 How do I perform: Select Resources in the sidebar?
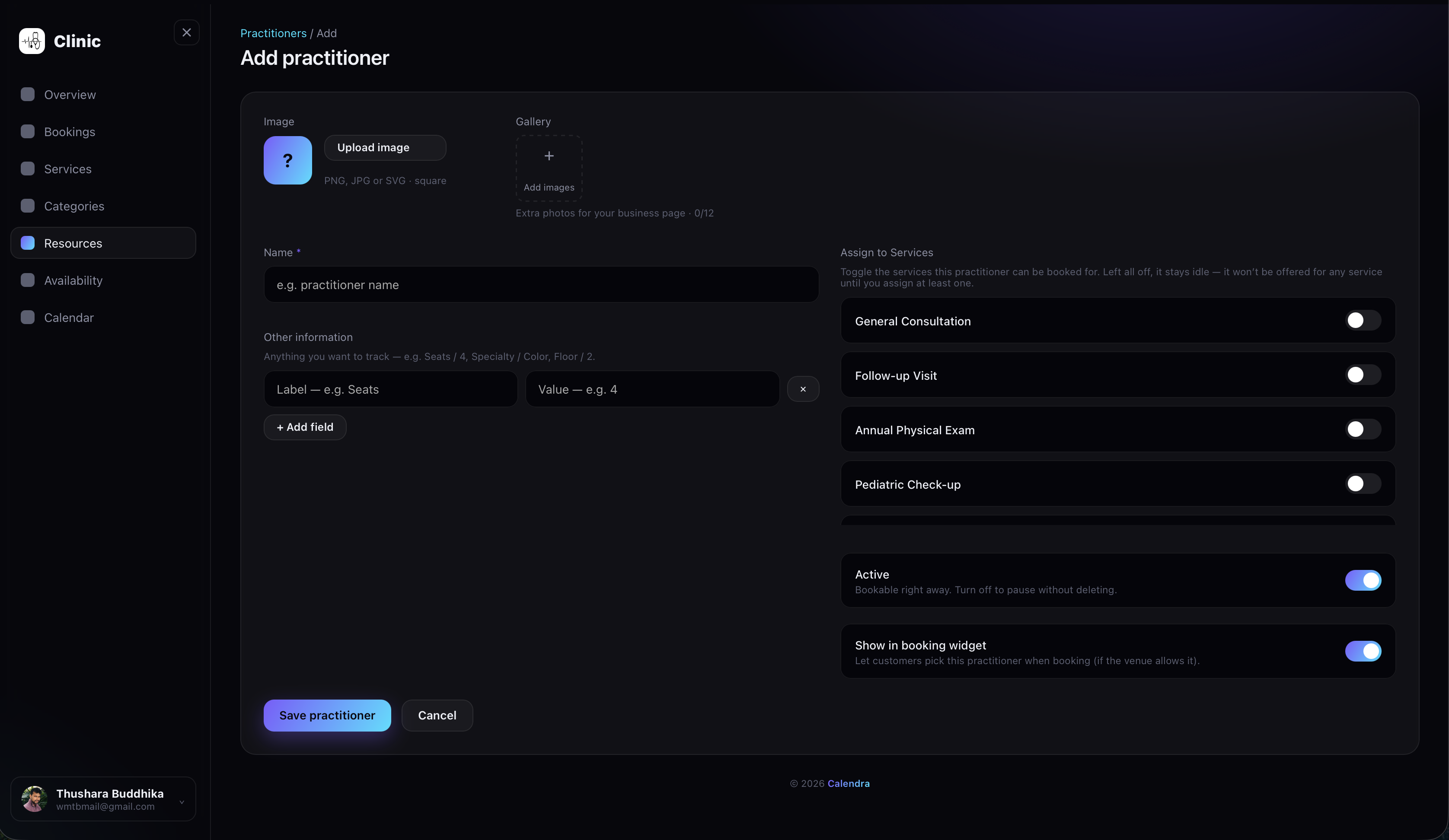(x=103, y=243)
